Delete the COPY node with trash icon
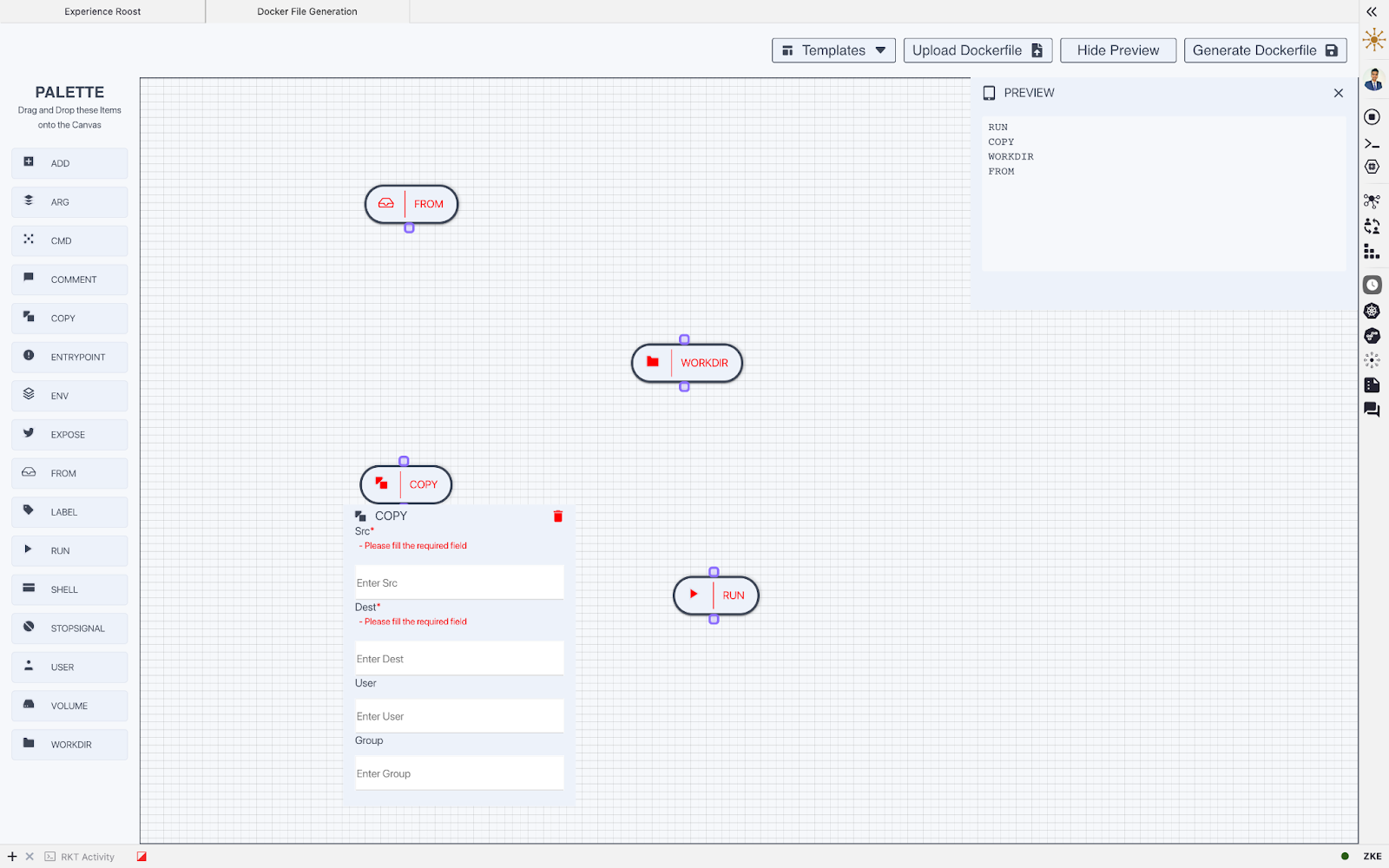This screenshot has width=1389, height=868. pyautogui.click(x=558, y=516)
